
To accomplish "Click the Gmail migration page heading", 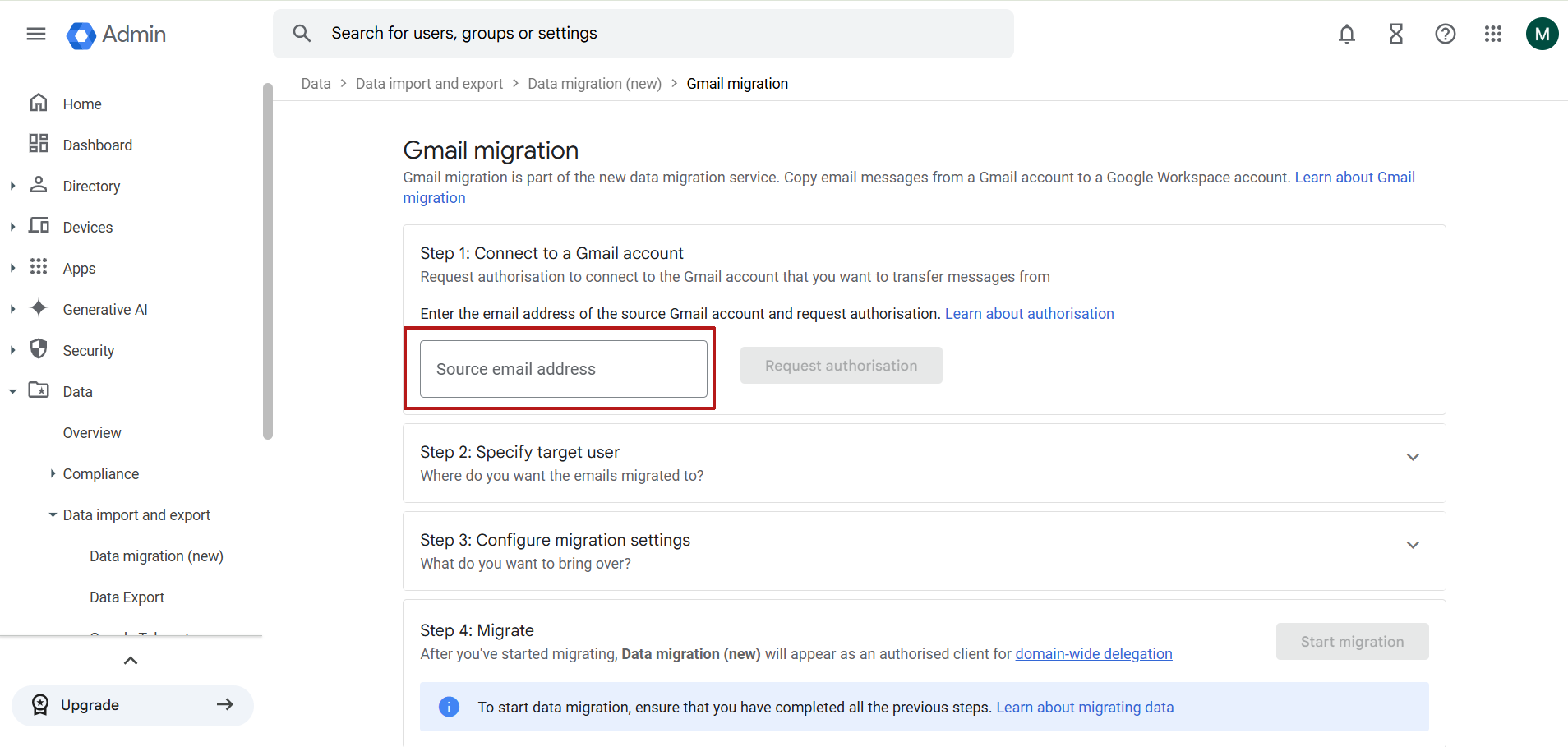I will click(491, 150).
